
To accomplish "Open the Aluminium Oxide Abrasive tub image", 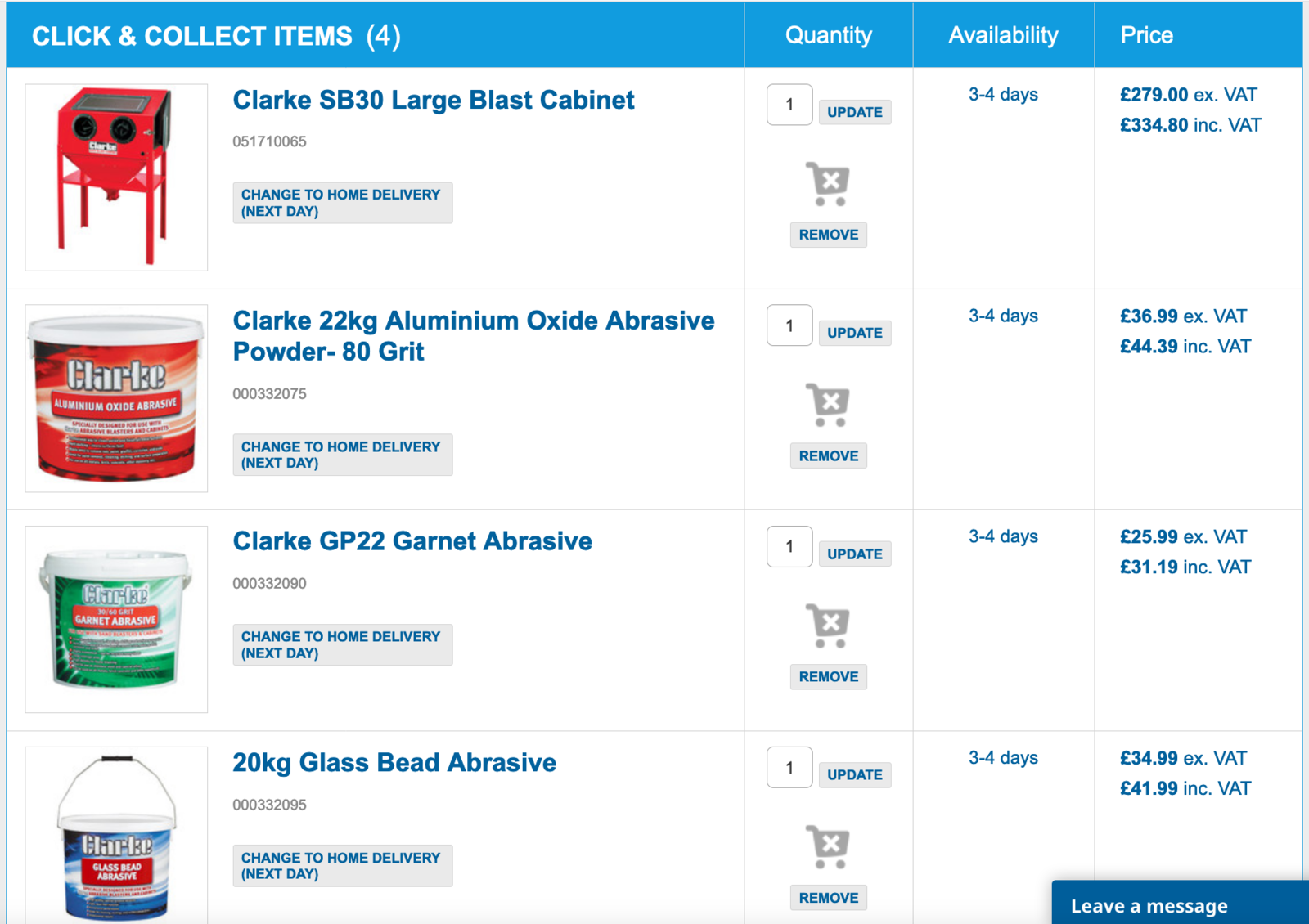I will tap(116, 398).
